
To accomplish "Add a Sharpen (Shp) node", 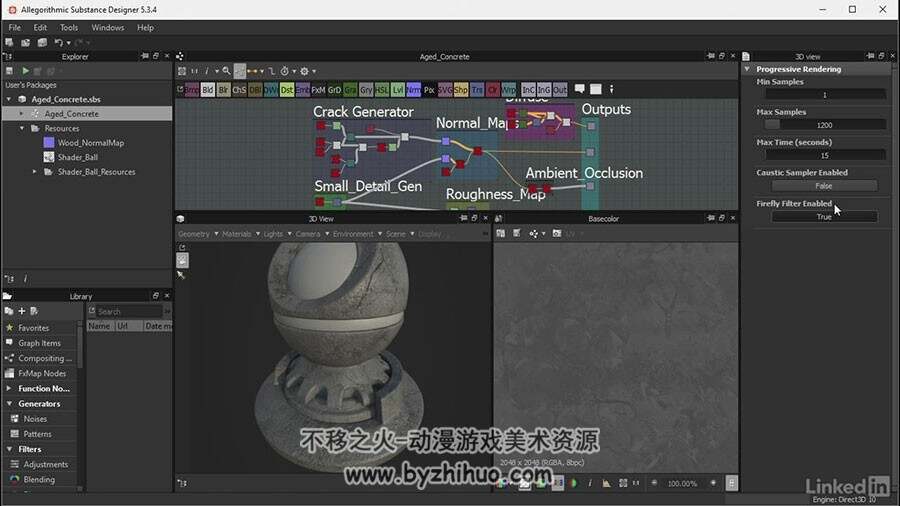I will click(461, 89).
